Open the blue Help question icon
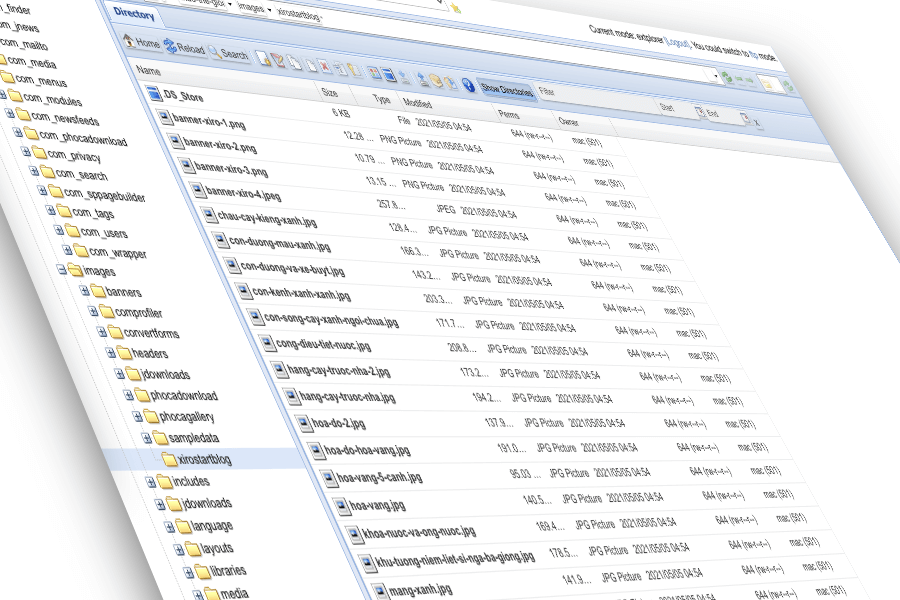This screenshot has width=900, height=600. point(468,86)
